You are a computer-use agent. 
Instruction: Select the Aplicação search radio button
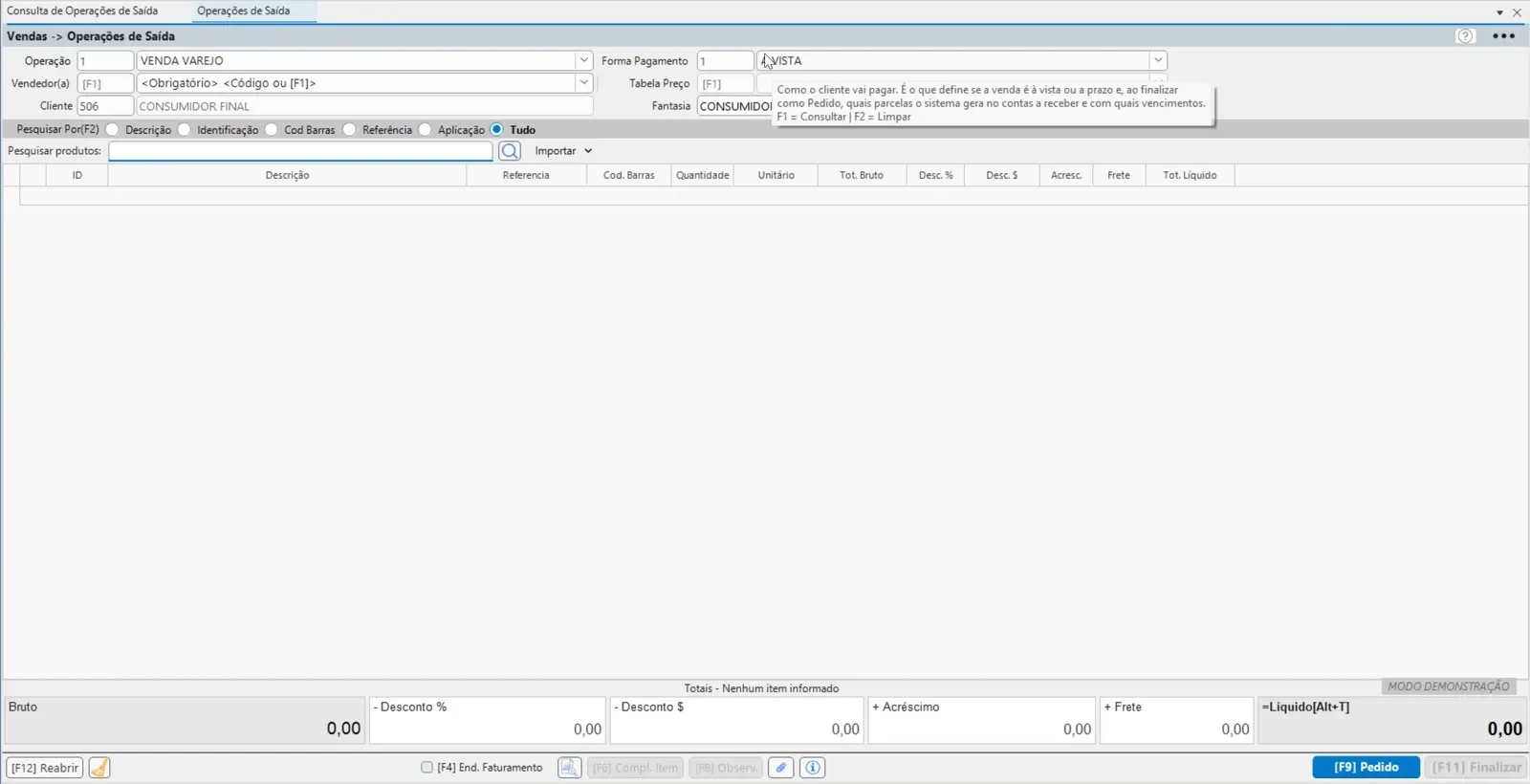click(426, 129)
